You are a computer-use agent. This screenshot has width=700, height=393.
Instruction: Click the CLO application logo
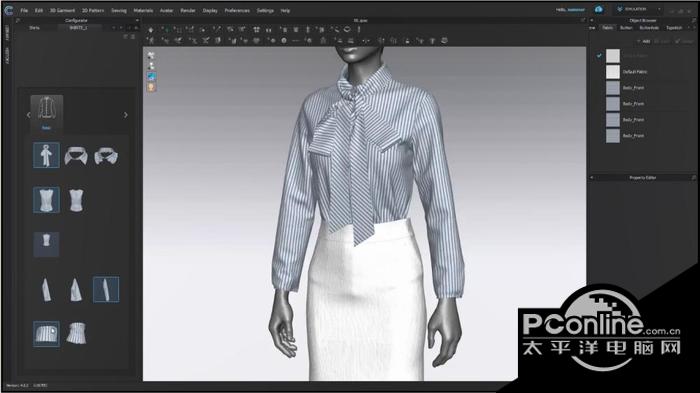click(x=9, y=10)
